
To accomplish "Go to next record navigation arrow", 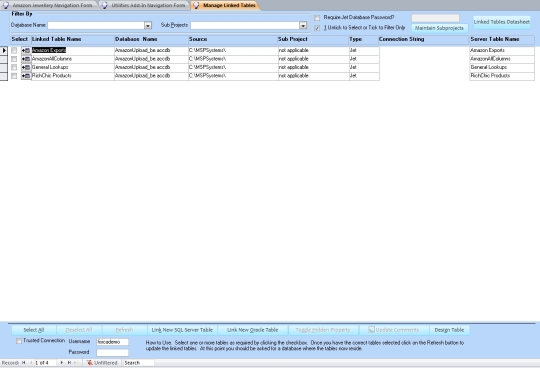I will pyautogui.click(x=62, y=362).
